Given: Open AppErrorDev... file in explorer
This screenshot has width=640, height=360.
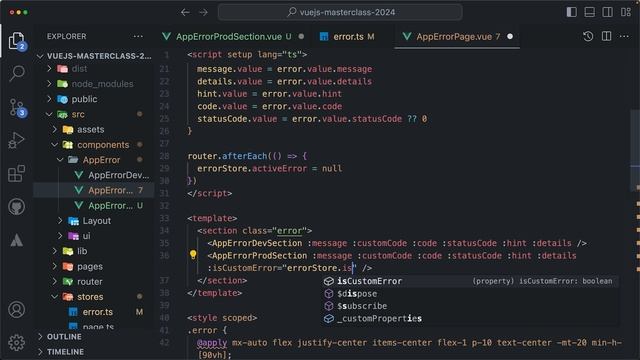Looking at the screenshot, I should point(94,175).
